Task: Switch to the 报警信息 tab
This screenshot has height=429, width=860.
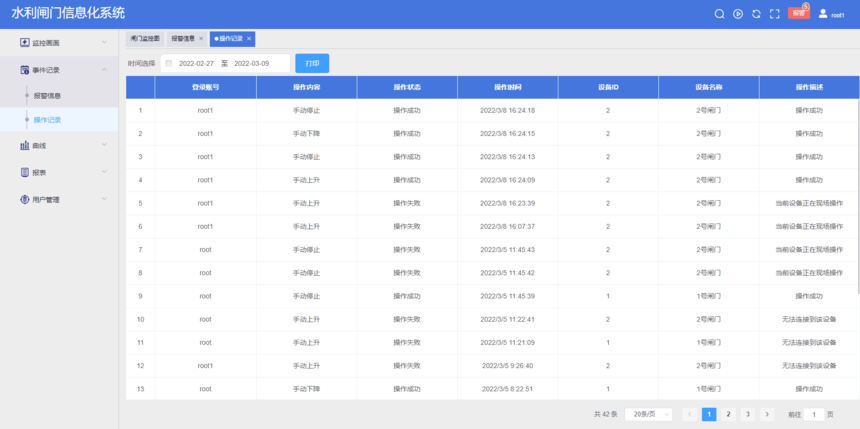Action: click(x=183, y=39)
